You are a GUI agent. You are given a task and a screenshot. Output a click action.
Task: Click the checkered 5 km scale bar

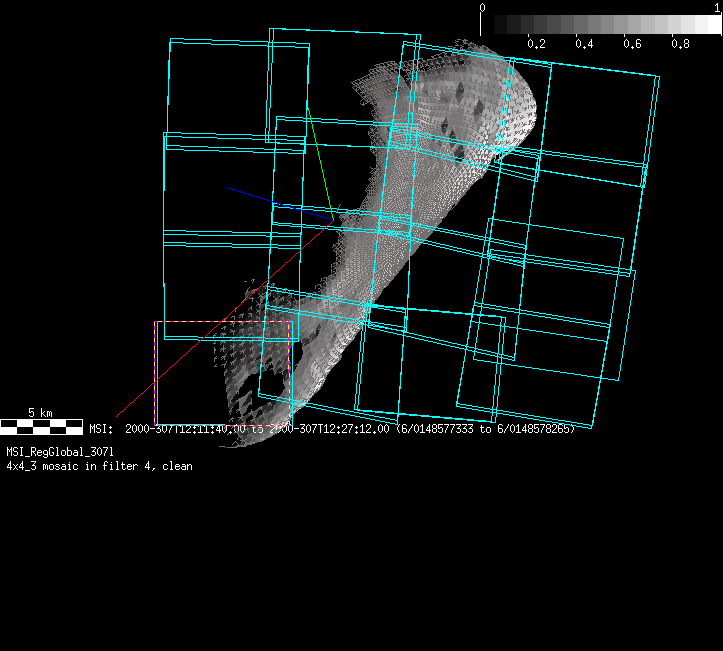tap(41, 427)
